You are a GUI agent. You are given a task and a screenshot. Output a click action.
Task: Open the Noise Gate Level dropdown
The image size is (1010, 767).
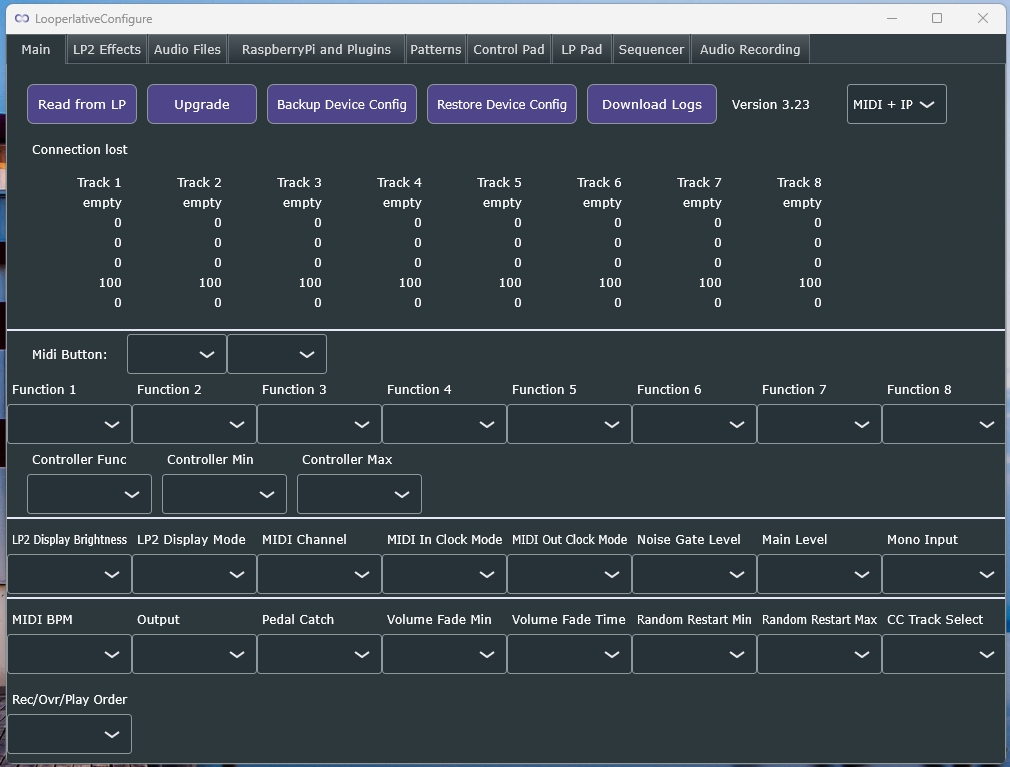(694, 574)
